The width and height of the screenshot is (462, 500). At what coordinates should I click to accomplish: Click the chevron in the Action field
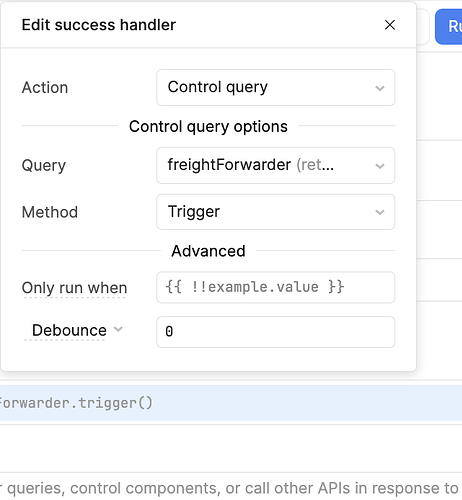pos(380,88)
